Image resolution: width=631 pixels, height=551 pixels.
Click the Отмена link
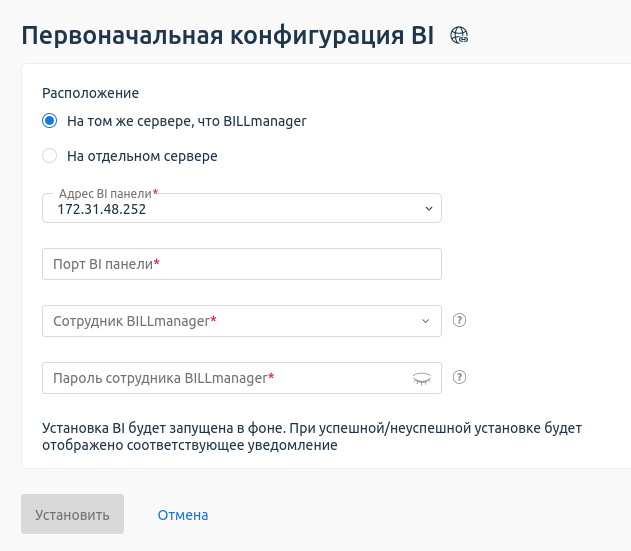(x=183, y=515)
